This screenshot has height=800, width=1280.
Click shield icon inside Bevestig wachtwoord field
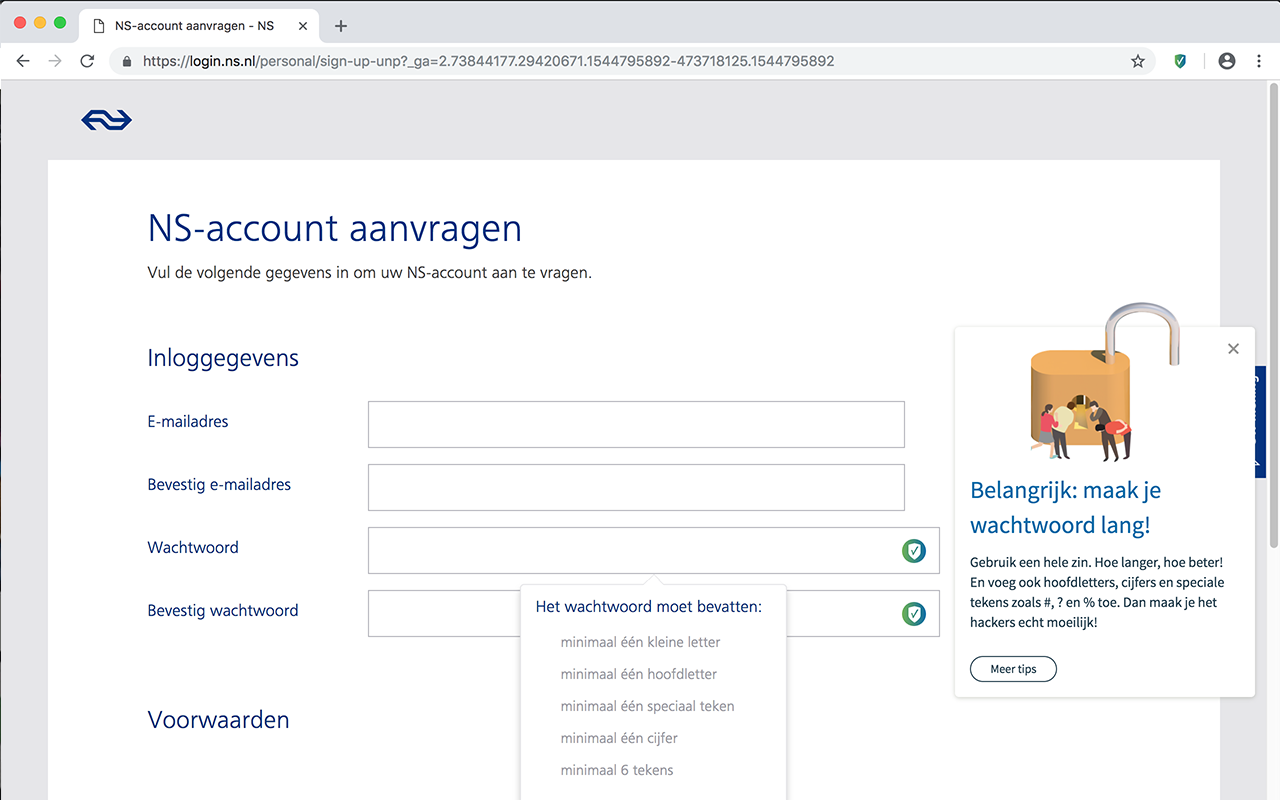(914, 613)
